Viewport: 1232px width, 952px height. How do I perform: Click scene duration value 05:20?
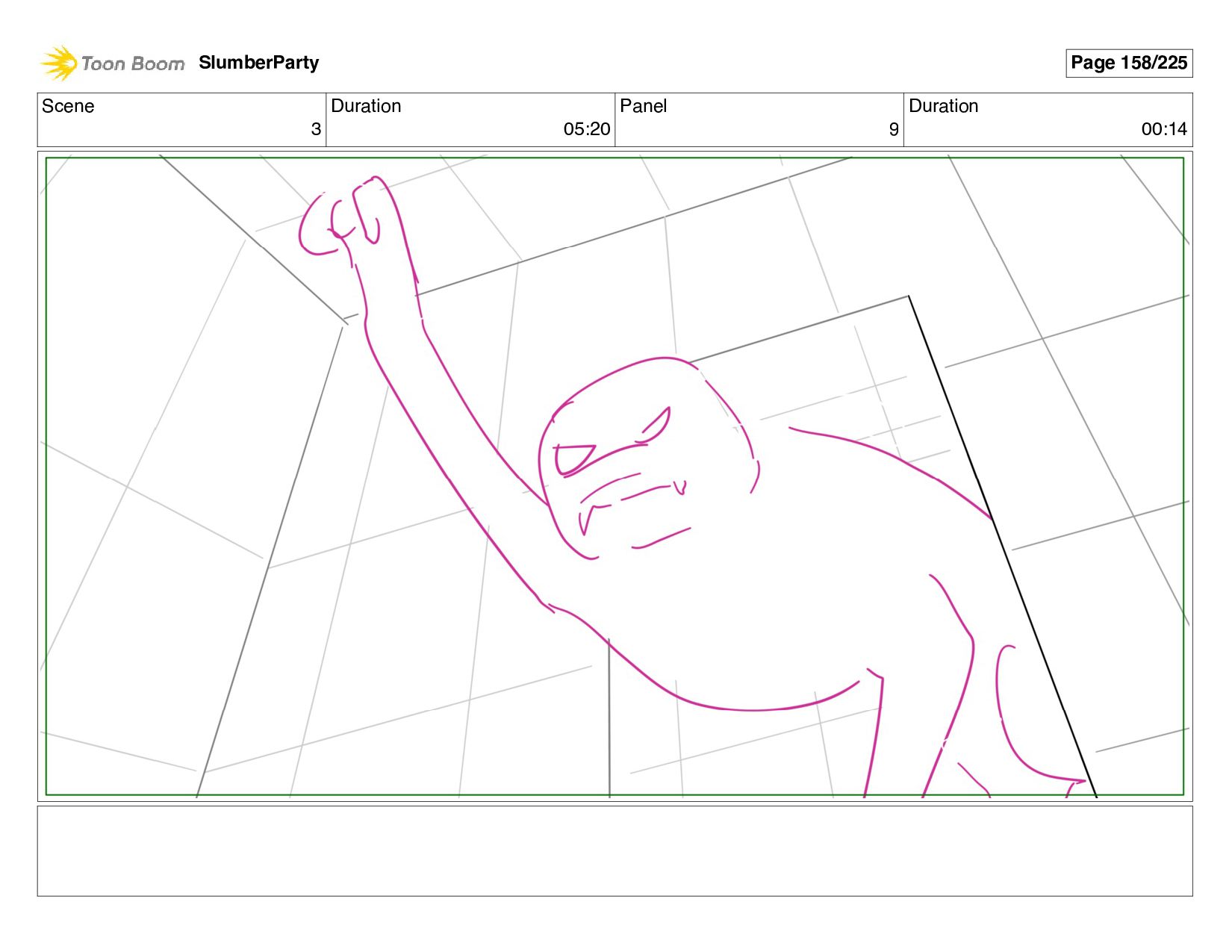[587, 129]
